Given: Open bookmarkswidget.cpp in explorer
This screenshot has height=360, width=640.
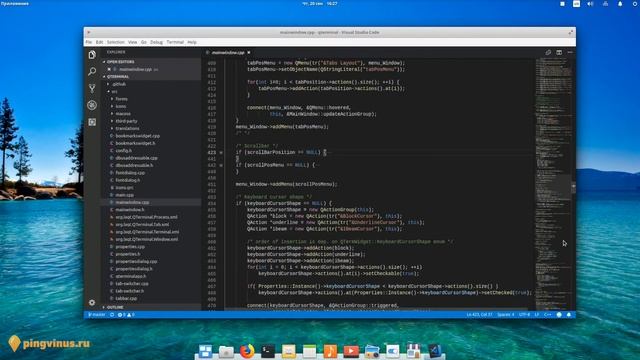Looking at the screenshot, I should [x=137, y=136].
